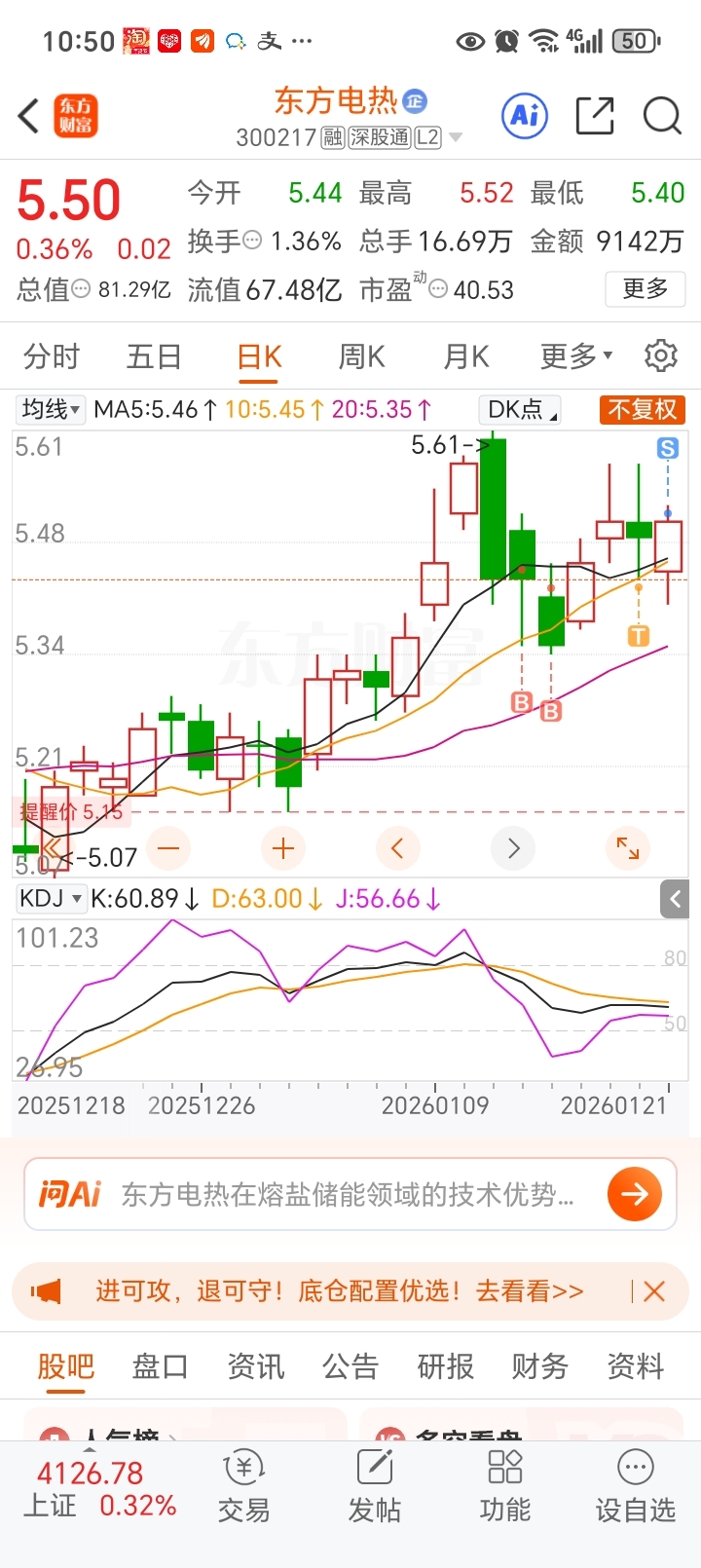Open the 更多 period dropdown tab

click(x=576, y=356)
